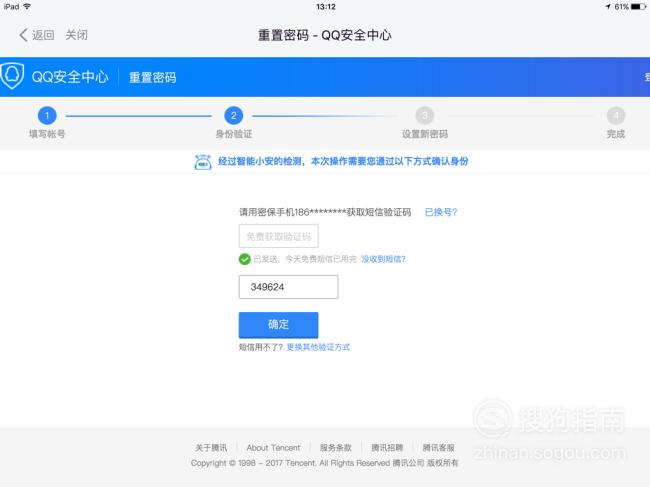Select step 3 circle 设置新密码
The height and width of the screenshot is (487, 650).
(x=424, y=116)
